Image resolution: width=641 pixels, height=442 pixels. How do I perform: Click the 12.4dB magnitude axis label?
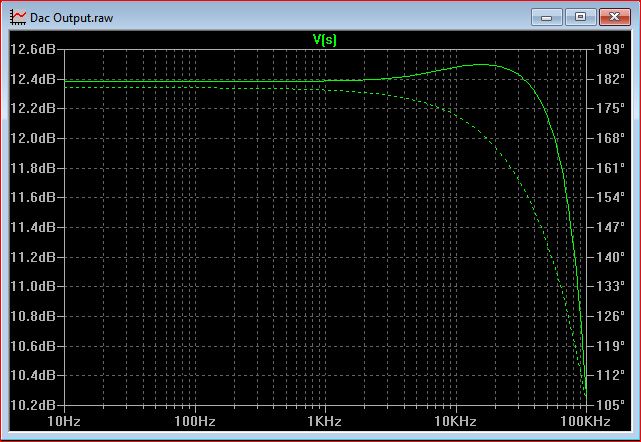(x=33, y=79)
